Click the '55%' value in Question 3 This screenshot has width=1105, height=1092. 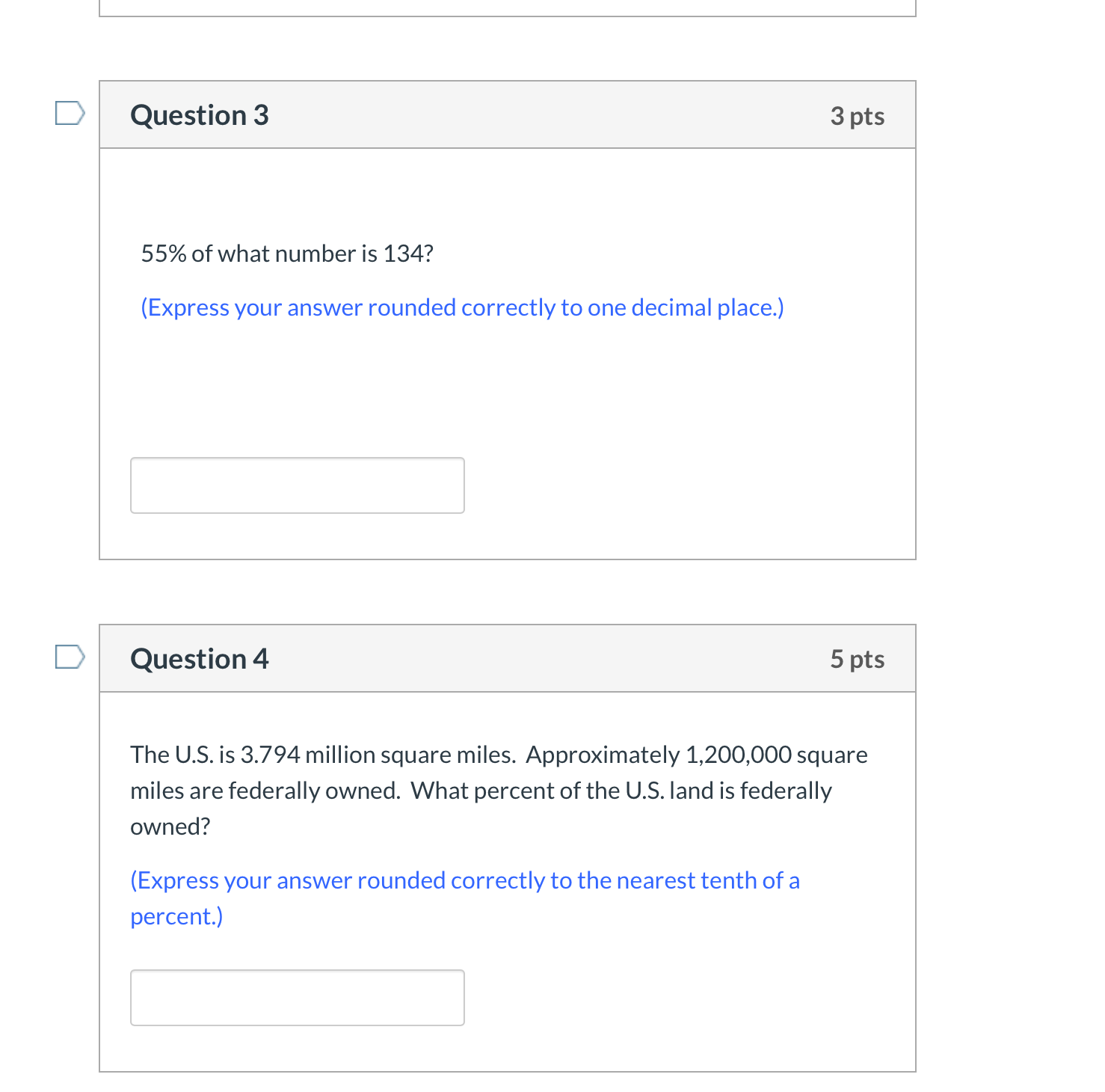pyautogui.click(x=164, y=254)
